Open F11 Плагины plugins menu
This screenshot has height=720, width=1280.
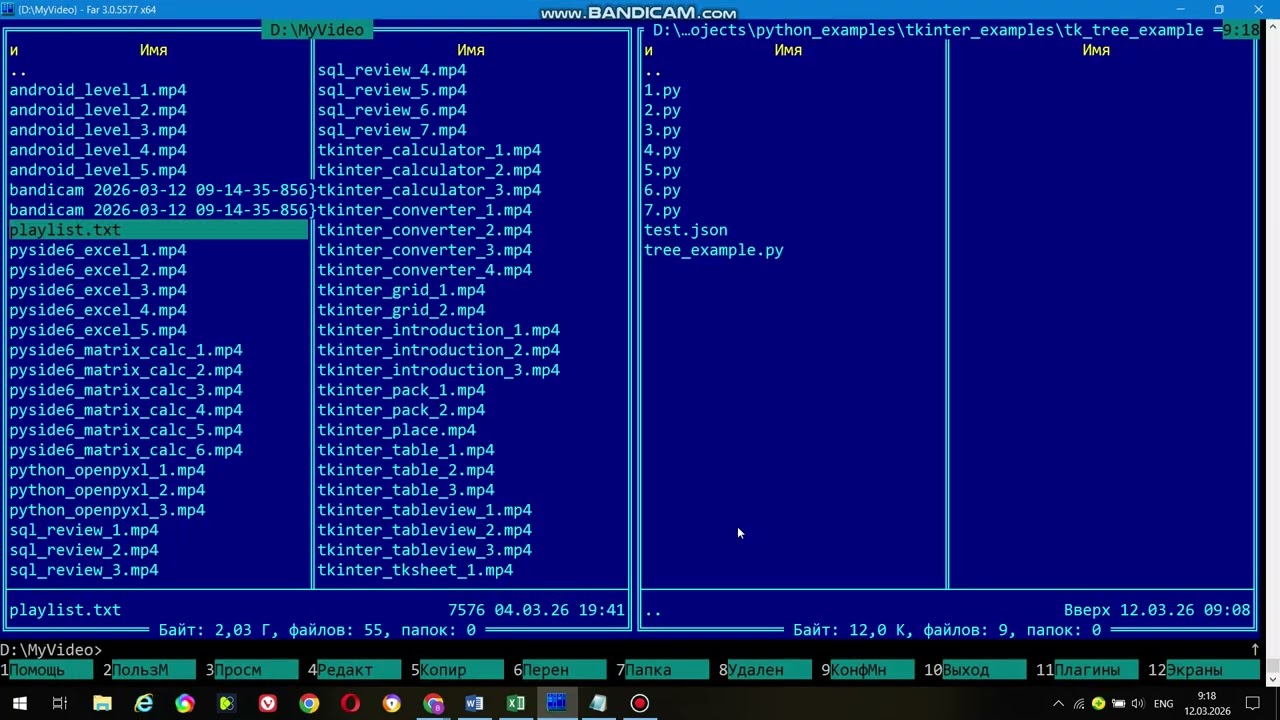coord(1087,670)
